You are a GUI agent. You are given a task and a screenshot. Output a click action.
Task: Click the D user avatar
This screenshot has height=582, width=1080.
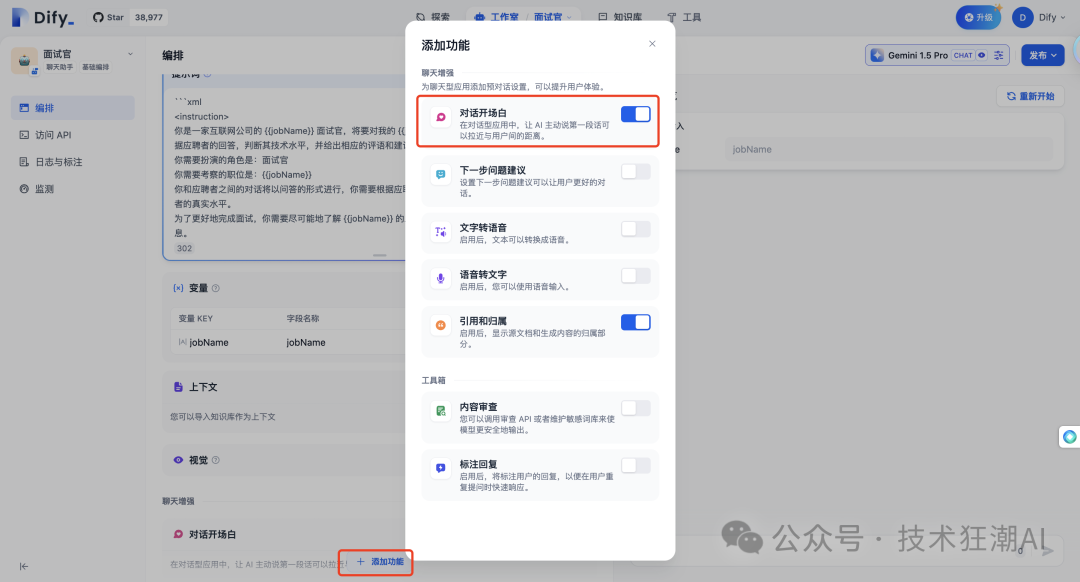1022,17
